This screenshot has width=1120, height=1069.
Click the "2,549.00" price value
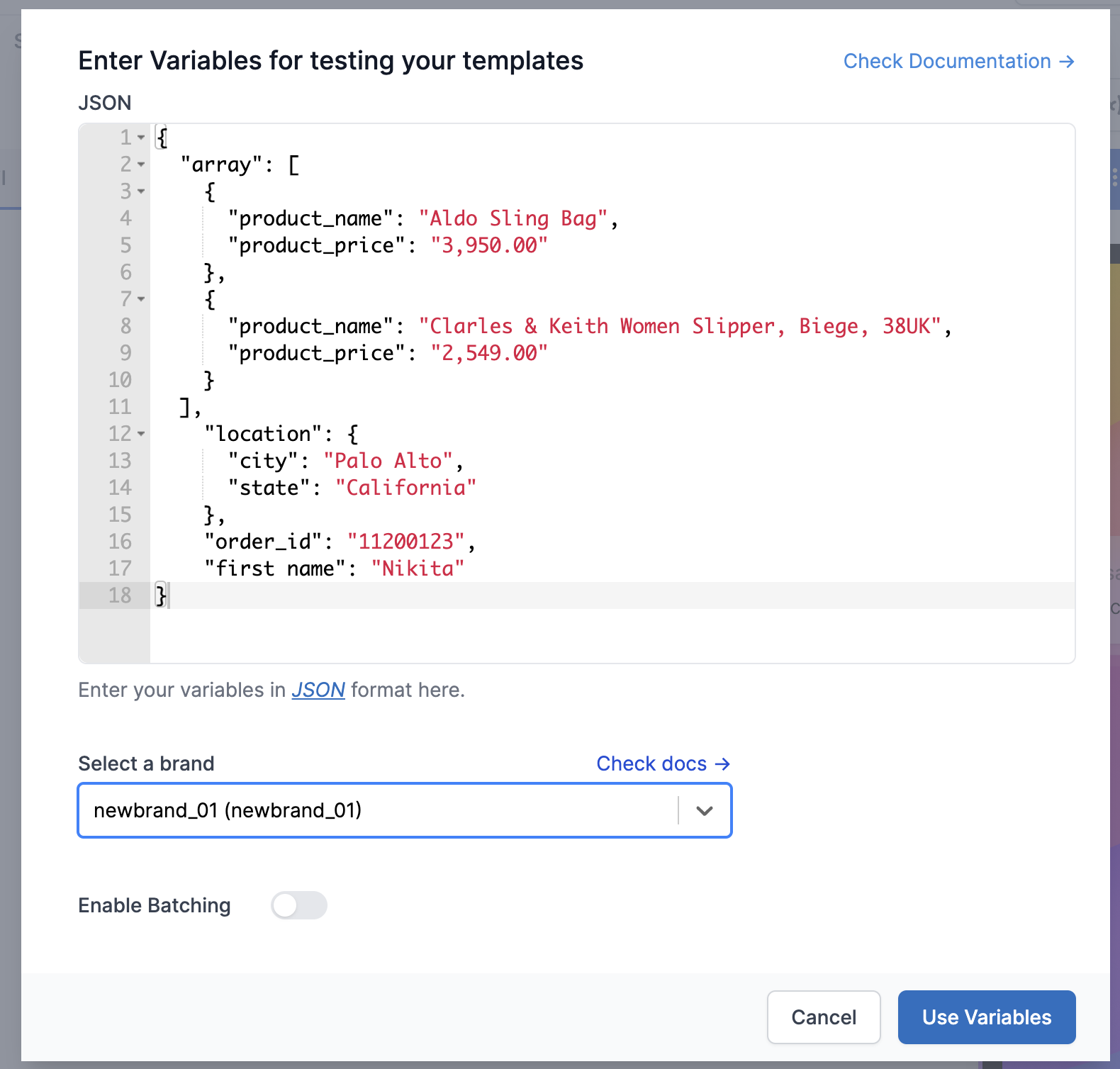pos(489,353)
